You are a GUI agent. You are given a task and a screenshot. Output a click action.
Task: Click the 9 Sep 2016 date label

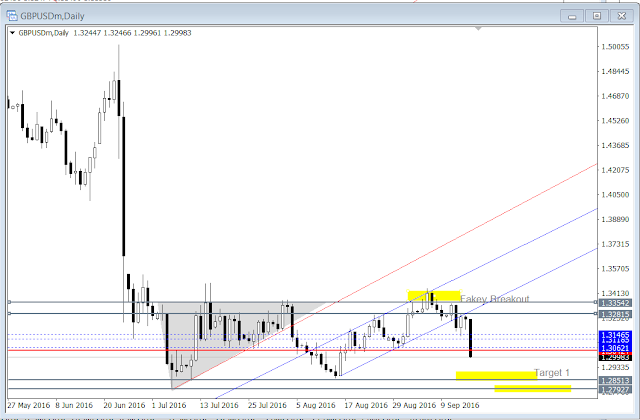(x=460, y=405)
